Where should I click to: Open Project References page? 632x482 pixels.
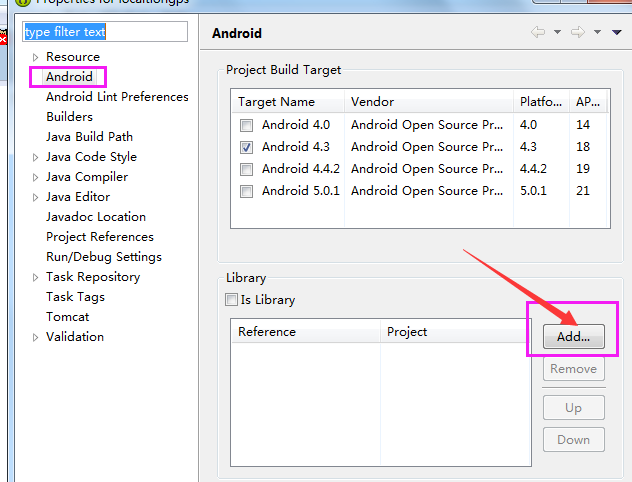coord(100,237)
